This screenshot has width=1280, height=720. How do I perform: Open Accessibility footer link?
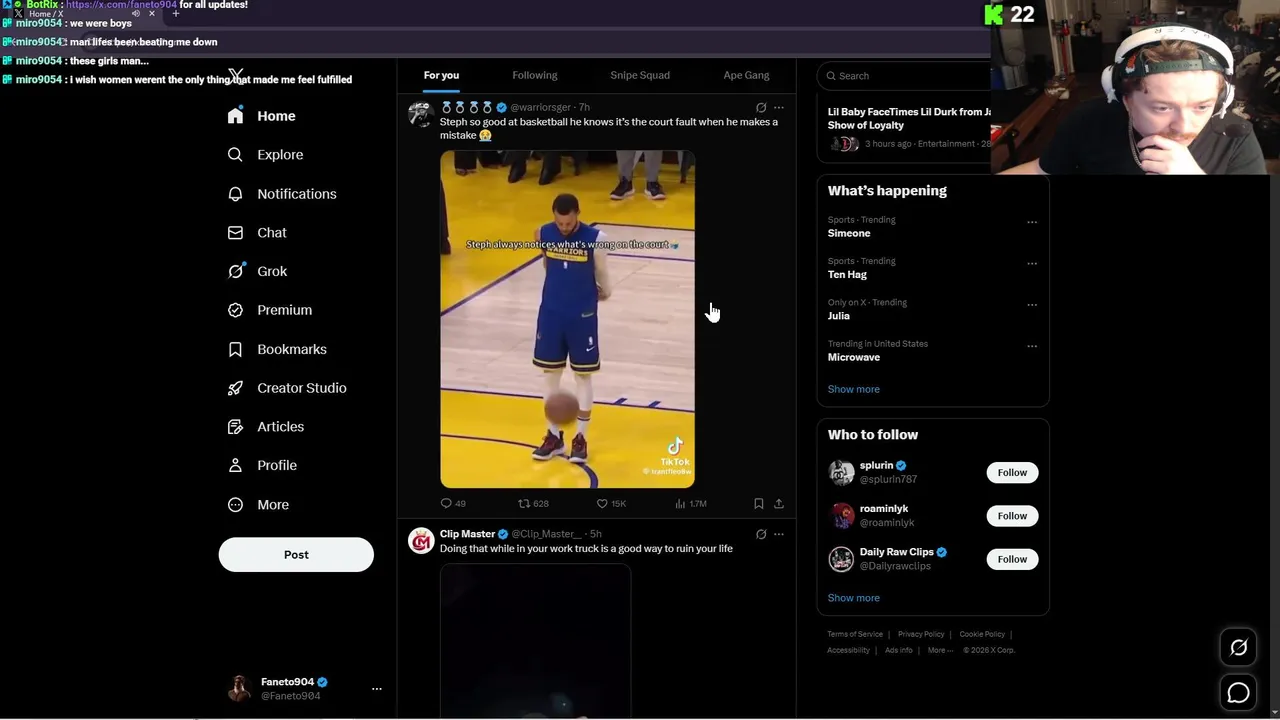[x=848, y=650]
